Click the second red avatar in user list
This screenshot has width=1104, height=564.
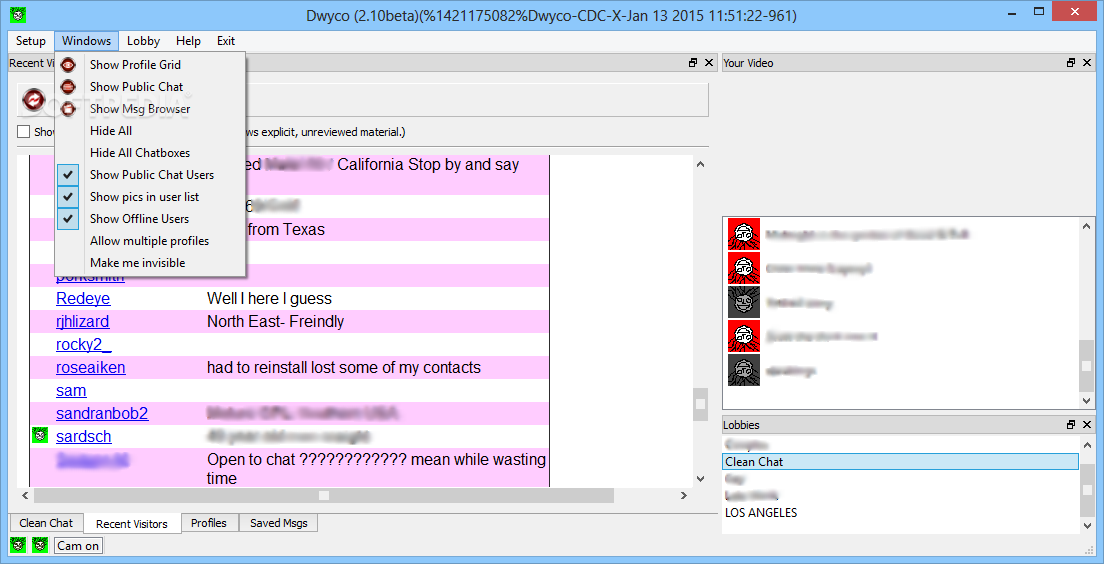point(744,268)
